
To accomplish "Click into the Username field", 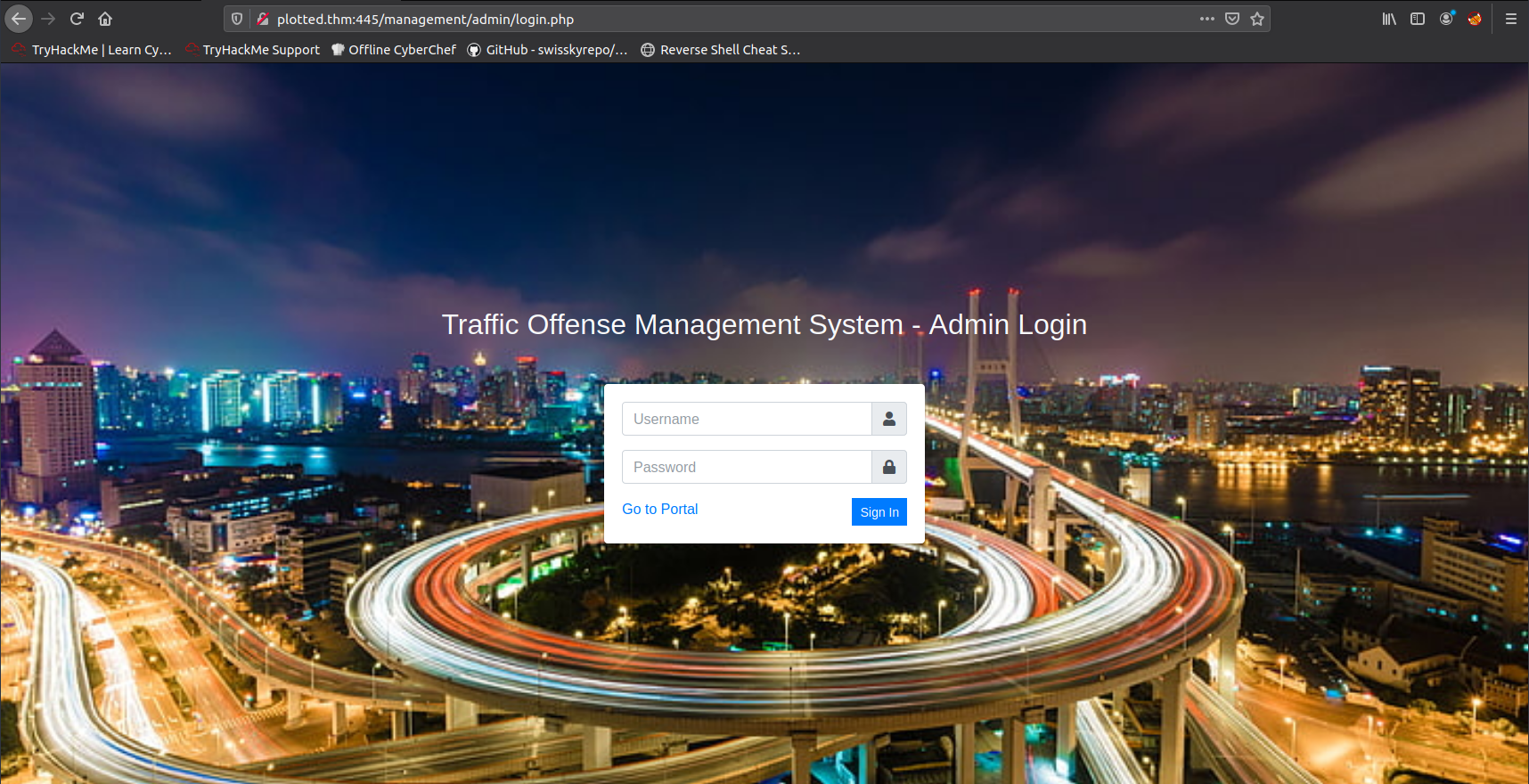I will click(747, 419).
